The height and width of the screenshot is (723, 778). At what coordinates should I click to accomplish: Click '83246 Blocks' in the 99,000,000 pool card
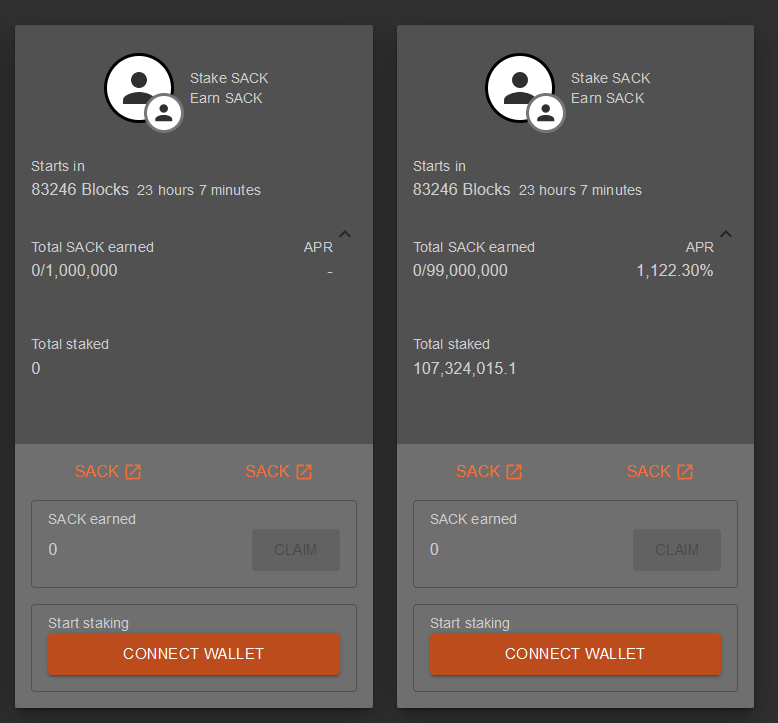coord(461,190)
